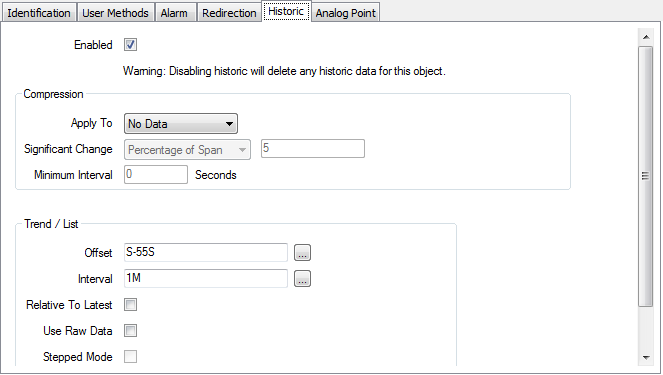This screenshot has width=663, height=375.
Task: Select the Historic tab
Action: tap(286, 11)
